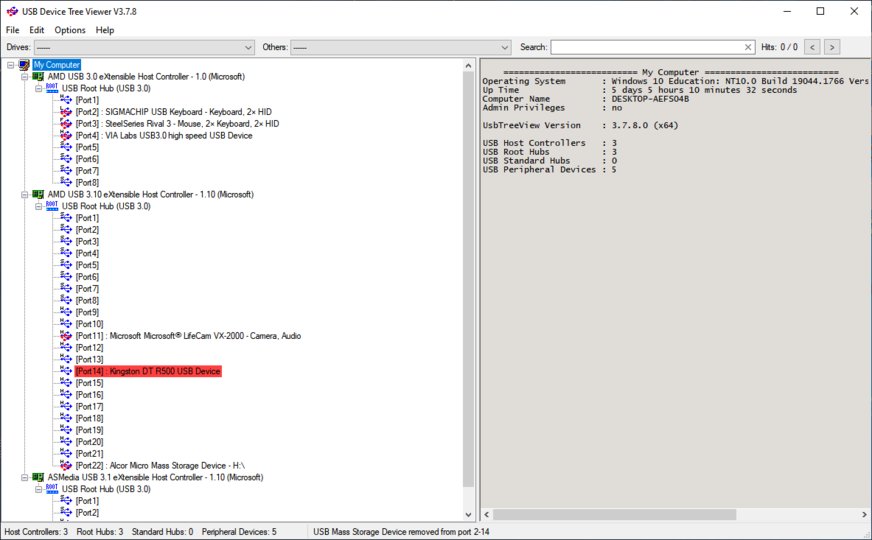Open the Others dropdown list
The height and width of the screenshot is (540, 872).
pos(504,47)
